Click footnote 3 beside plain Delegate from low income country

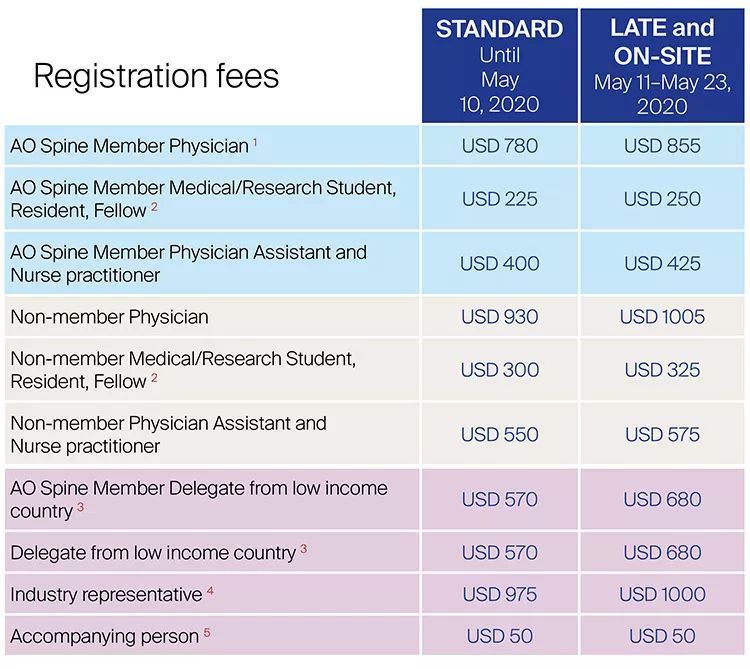pyautogui.click(x=304, y=549)
